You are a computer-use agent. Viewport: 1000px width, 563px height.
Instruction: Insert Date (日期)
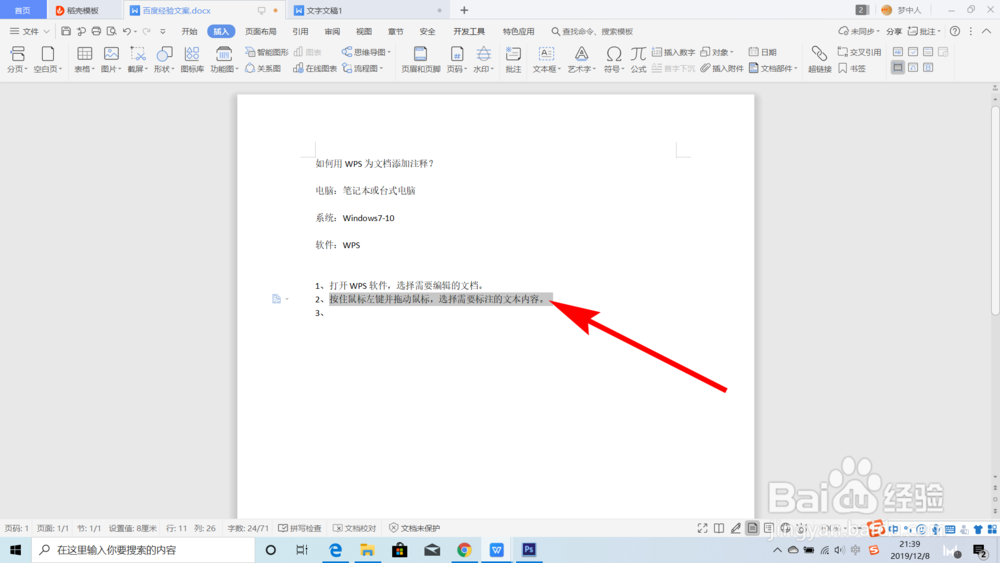click(763, 52)
